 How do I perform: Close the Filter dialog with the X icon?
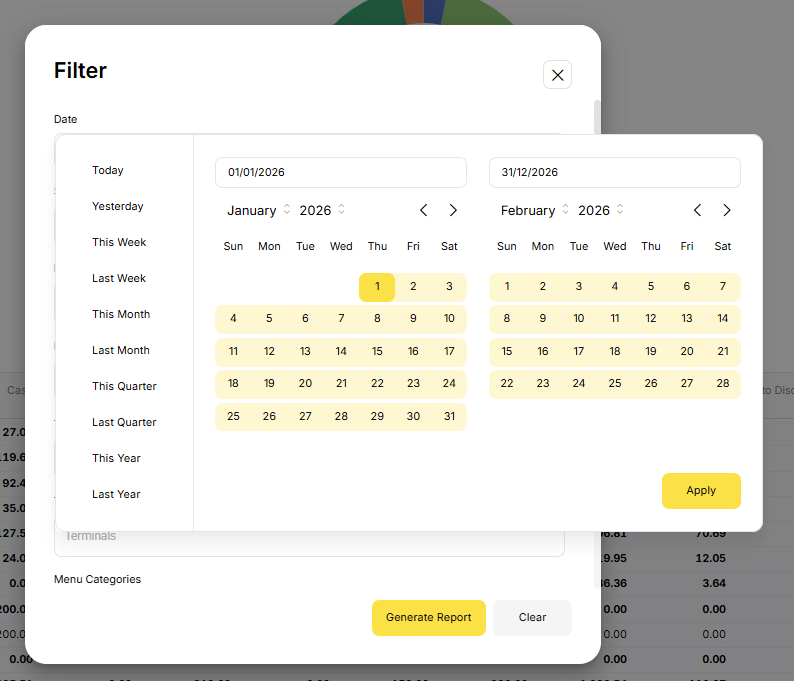[x=557, y=75]
